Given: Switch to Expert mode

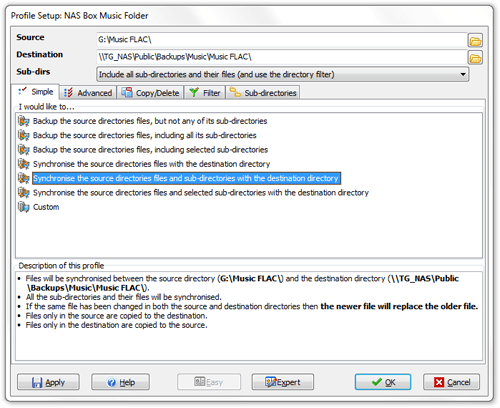Looking at the screenshot, I should coord(283,382).
